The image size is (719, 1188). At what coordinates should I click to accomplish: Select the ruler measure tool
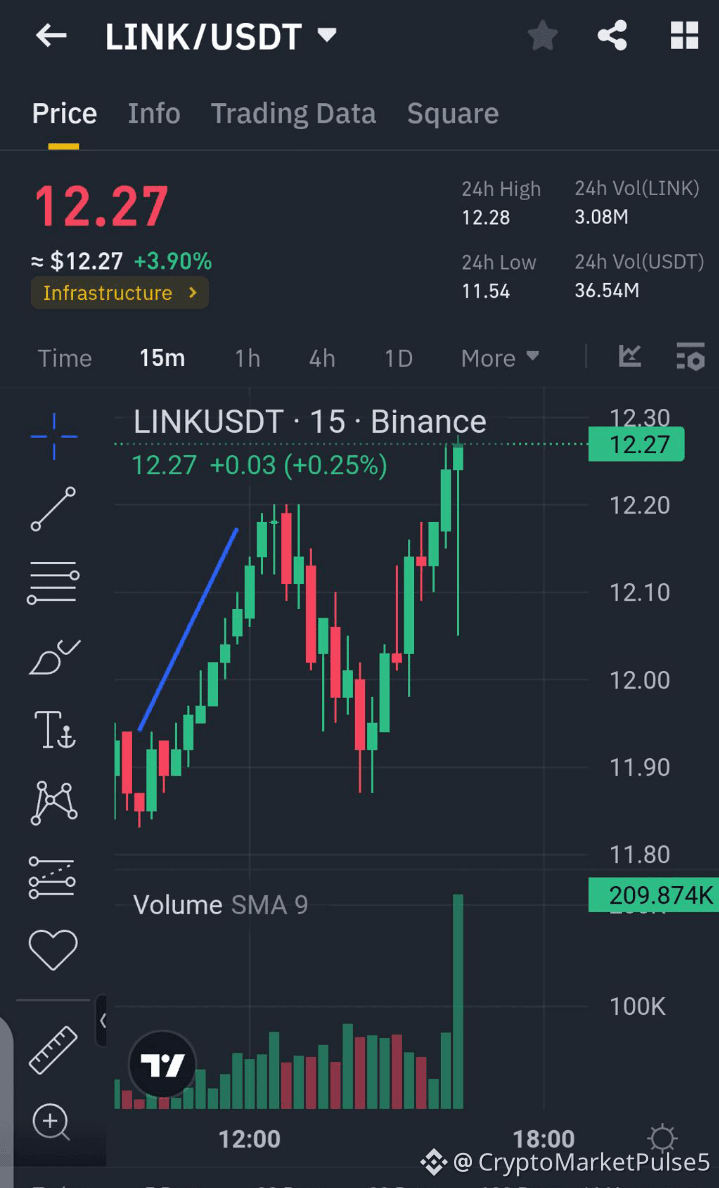click(x=53, y=1049)
